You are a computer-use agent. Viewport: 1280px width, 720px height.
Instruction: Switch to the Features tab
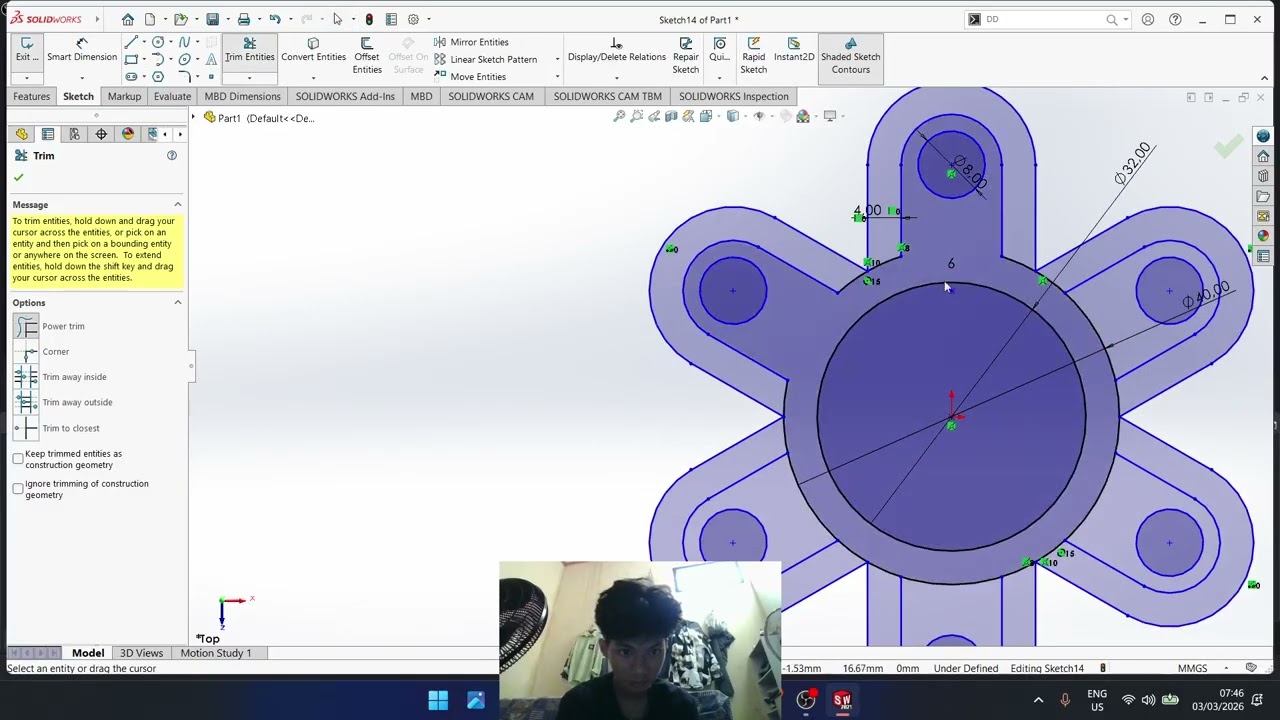pyautogui.click(x=31, y=96)
